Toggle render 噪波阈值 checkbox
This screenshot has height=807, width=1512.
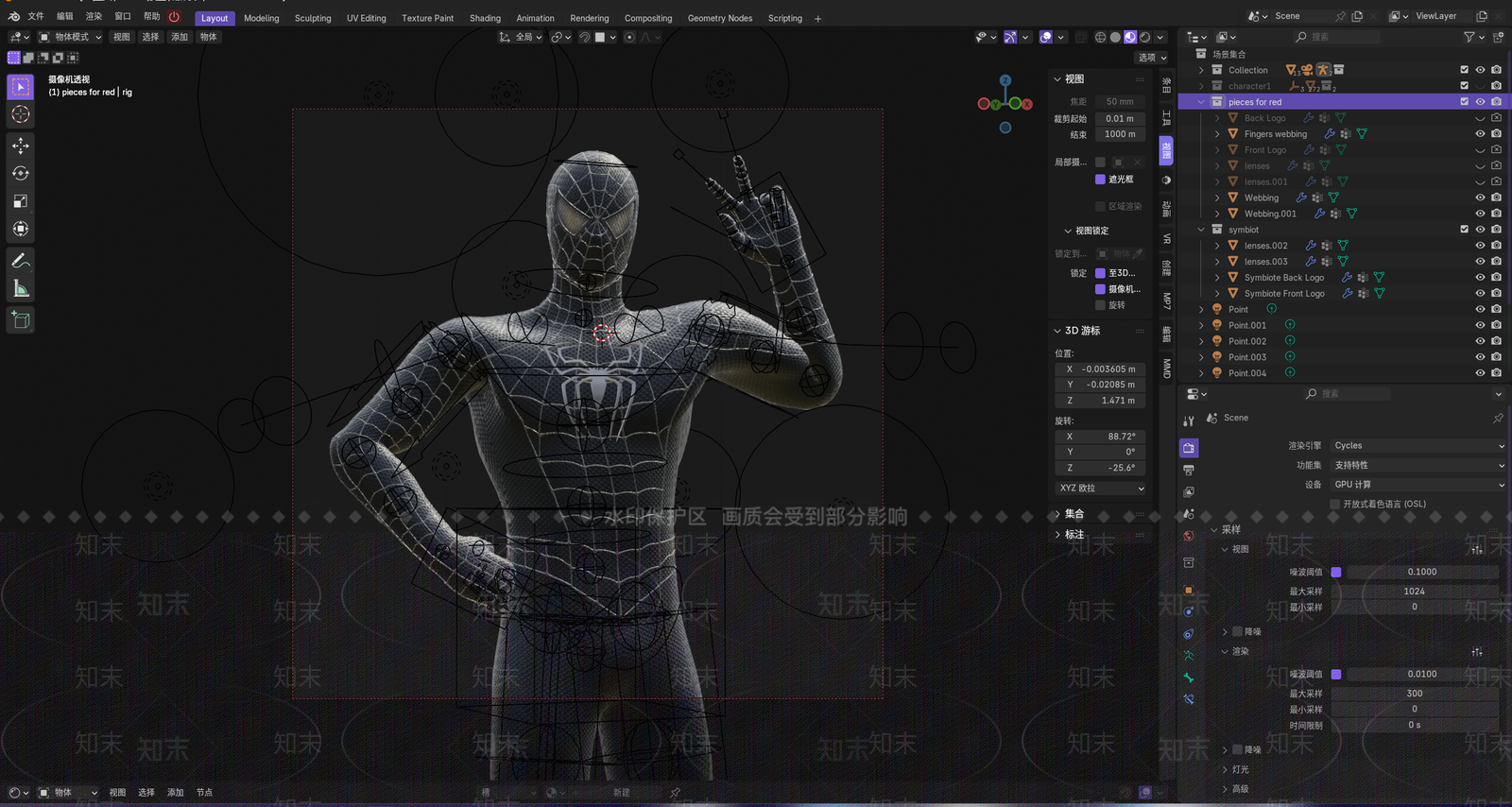tap(1336, 674)
